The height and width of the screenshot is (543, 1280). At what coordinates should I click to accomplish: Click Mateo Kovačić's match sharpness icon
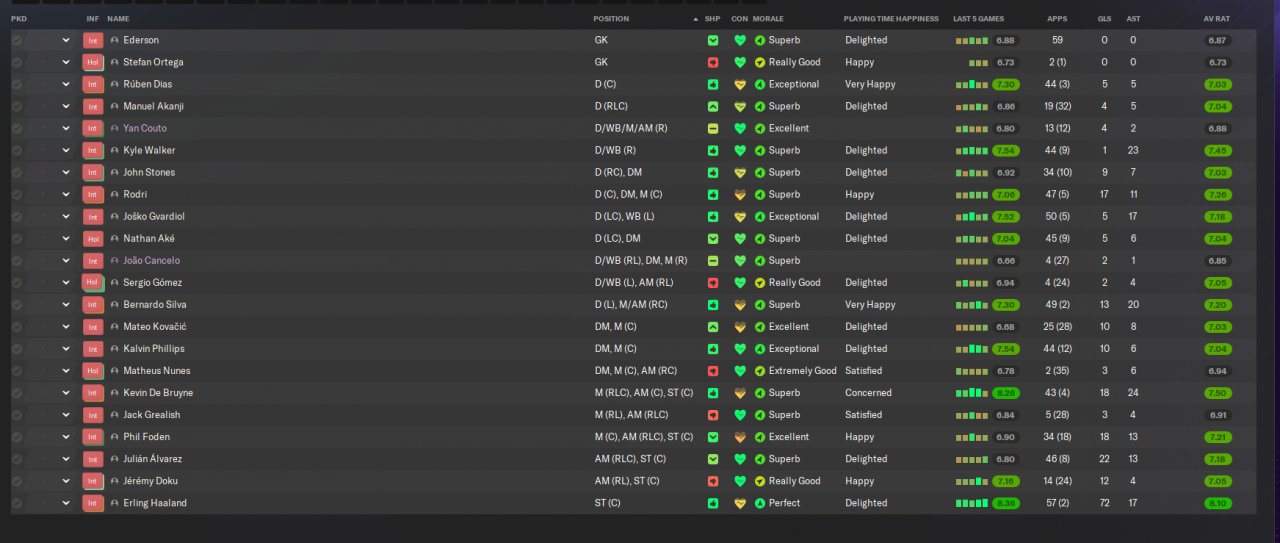713,327
